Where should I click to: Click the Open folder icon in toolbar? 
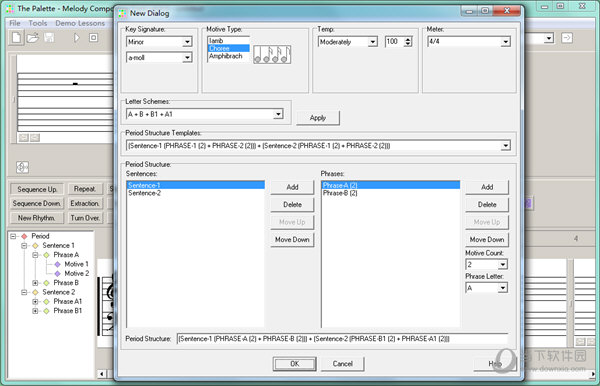click(x=33, y=37)
